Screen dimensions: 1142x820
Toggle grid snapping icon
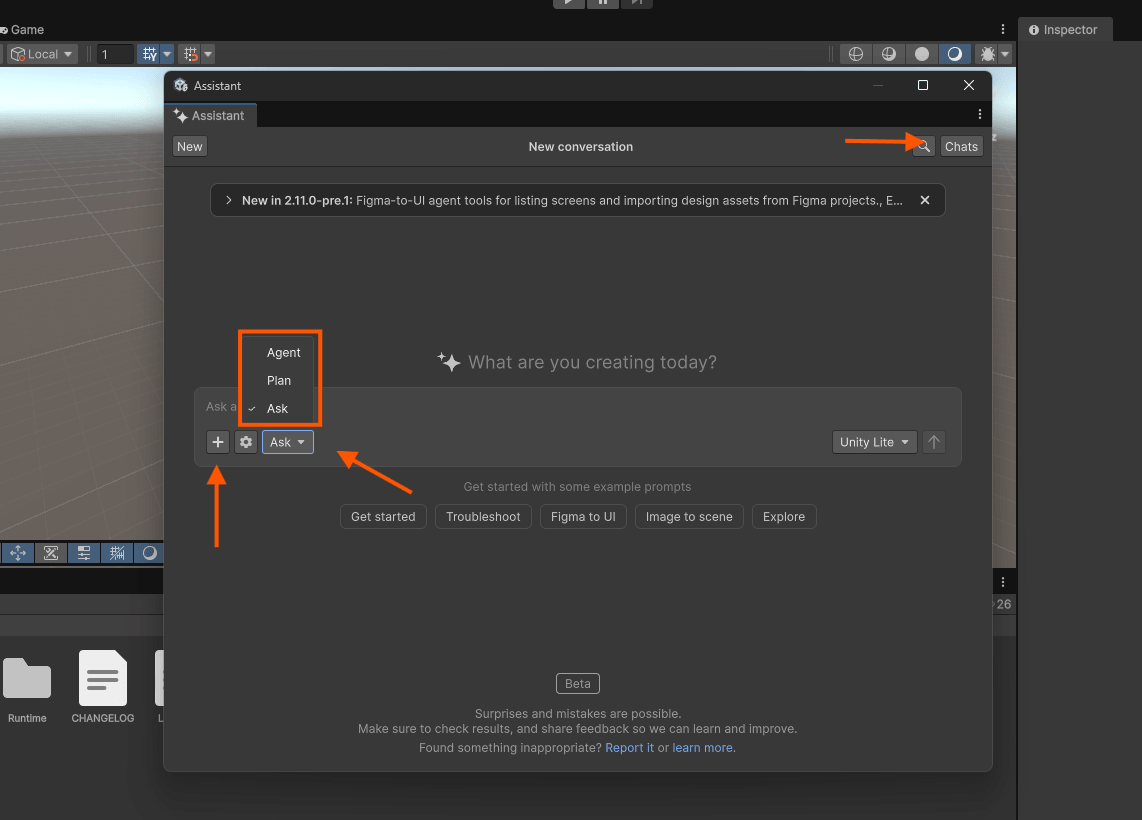[191, 54]
